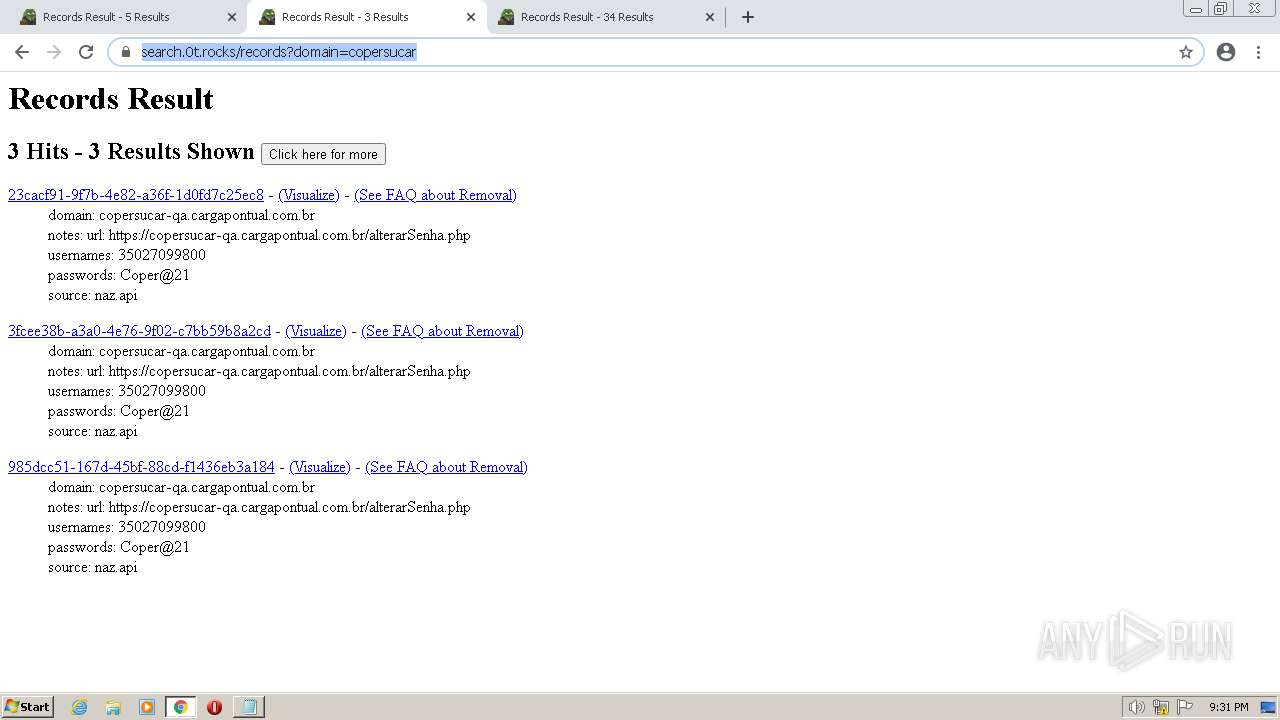Click the third record's notes url line

[259, 507]
